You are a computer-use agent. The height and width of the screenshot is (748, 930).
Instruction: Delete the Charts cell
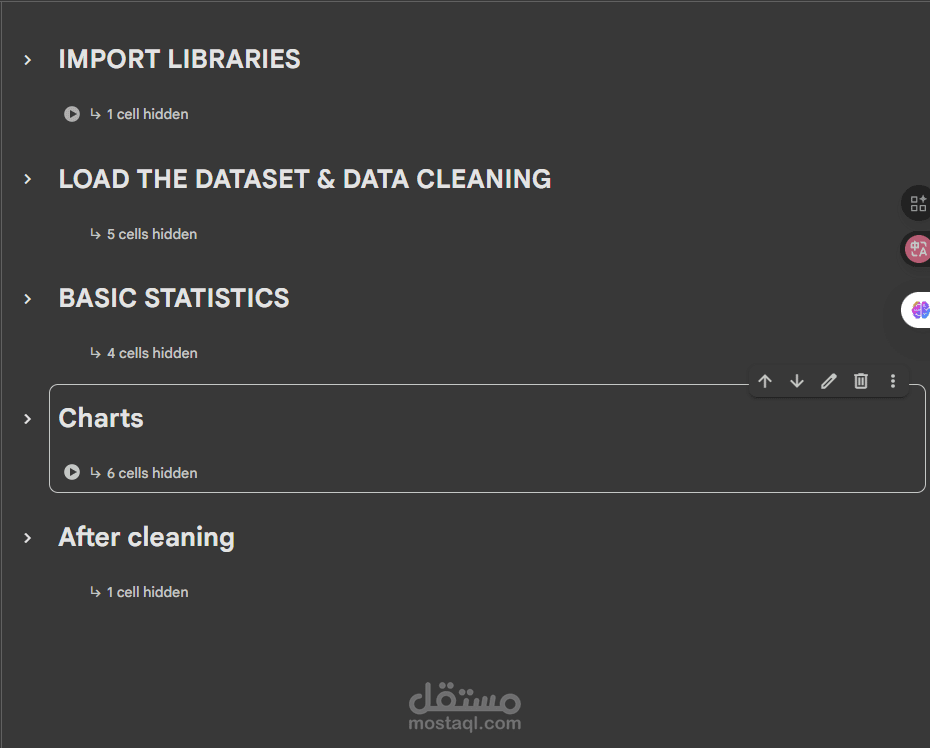[861, 381]
